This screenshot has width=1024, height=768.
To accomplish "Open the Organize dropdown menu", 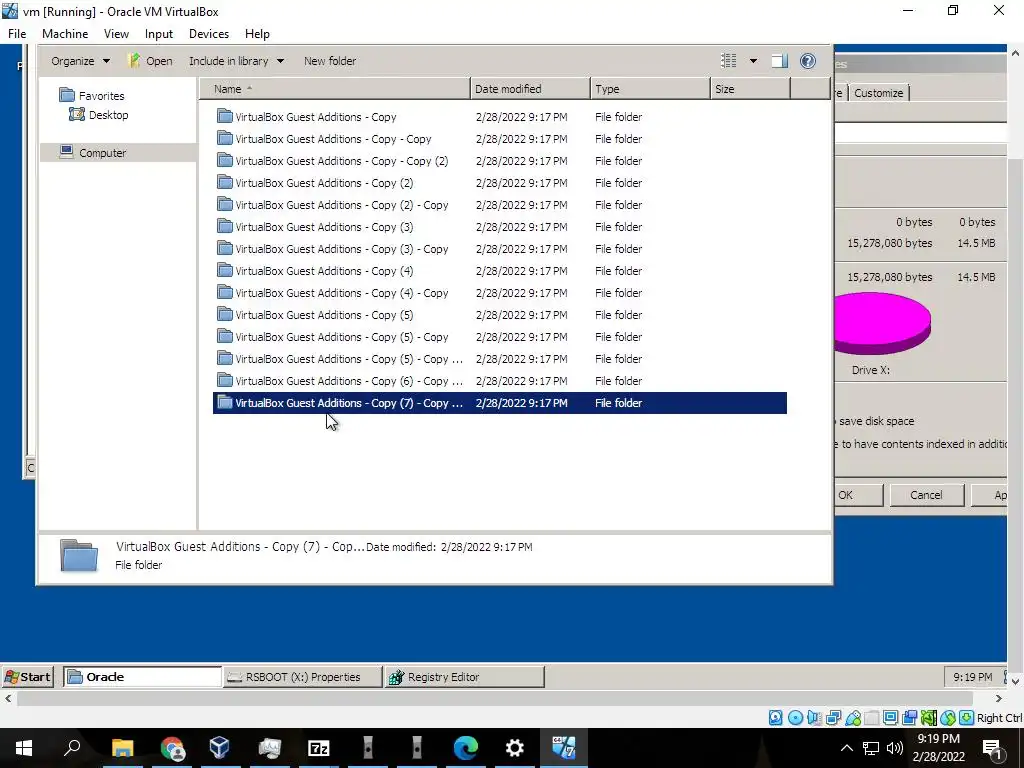I will pos(80,61).
